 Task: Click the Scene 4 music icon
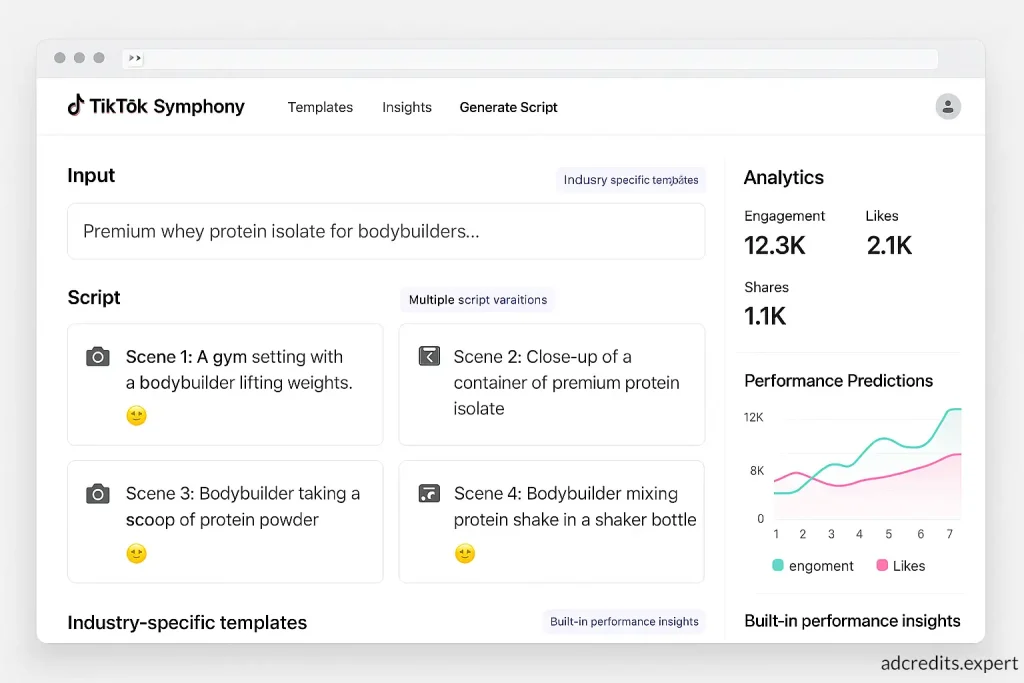point(429,493)
